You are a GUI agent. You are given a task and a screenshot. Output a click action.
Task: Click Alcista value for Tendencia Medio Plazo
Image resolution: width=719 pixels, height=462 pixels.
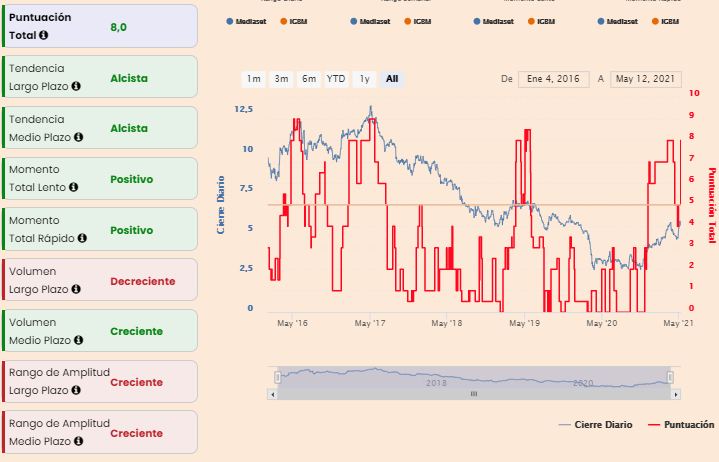[129, 128]
